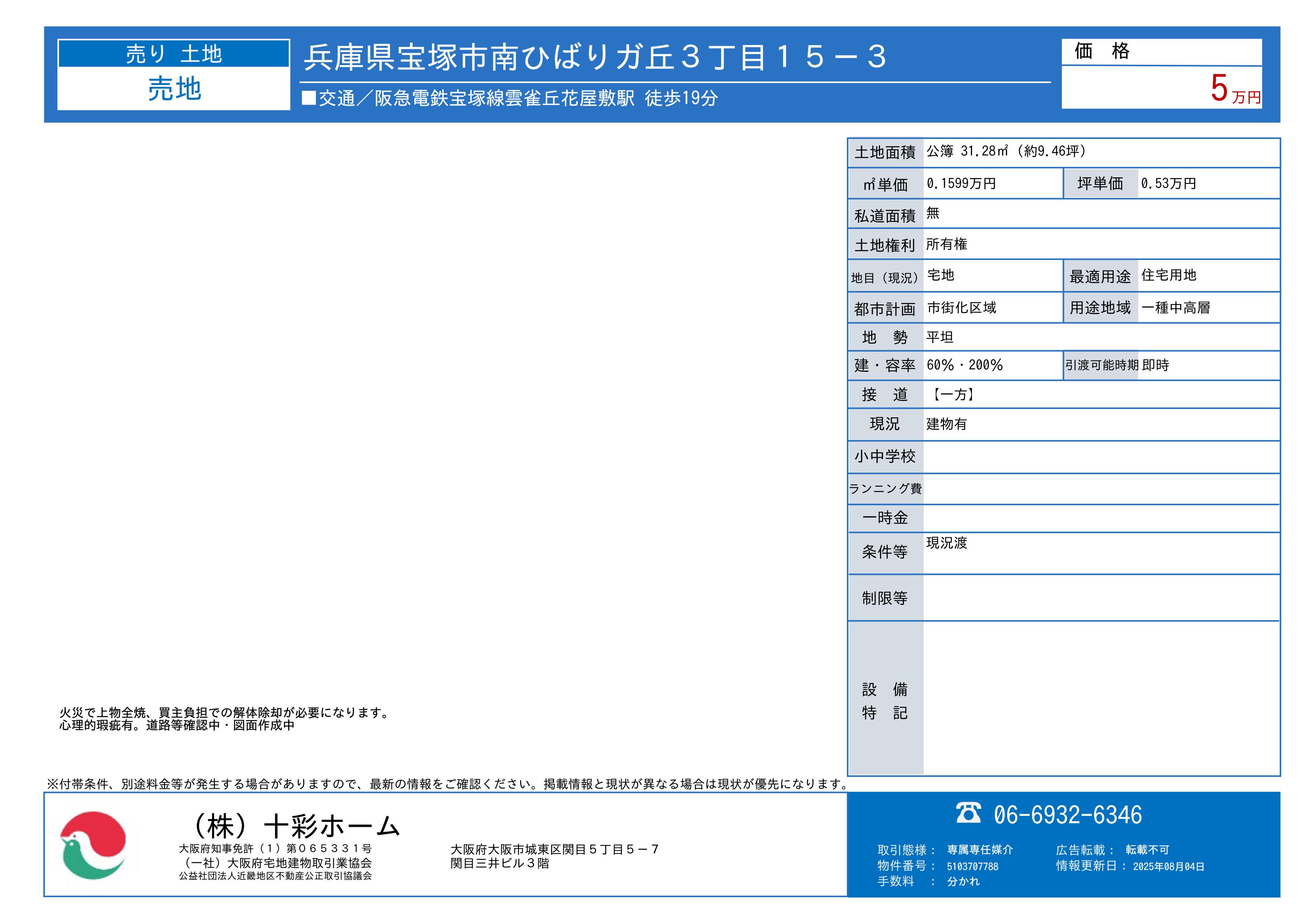Click the 坪単価 value 0.53万円

pos(1168,184)
